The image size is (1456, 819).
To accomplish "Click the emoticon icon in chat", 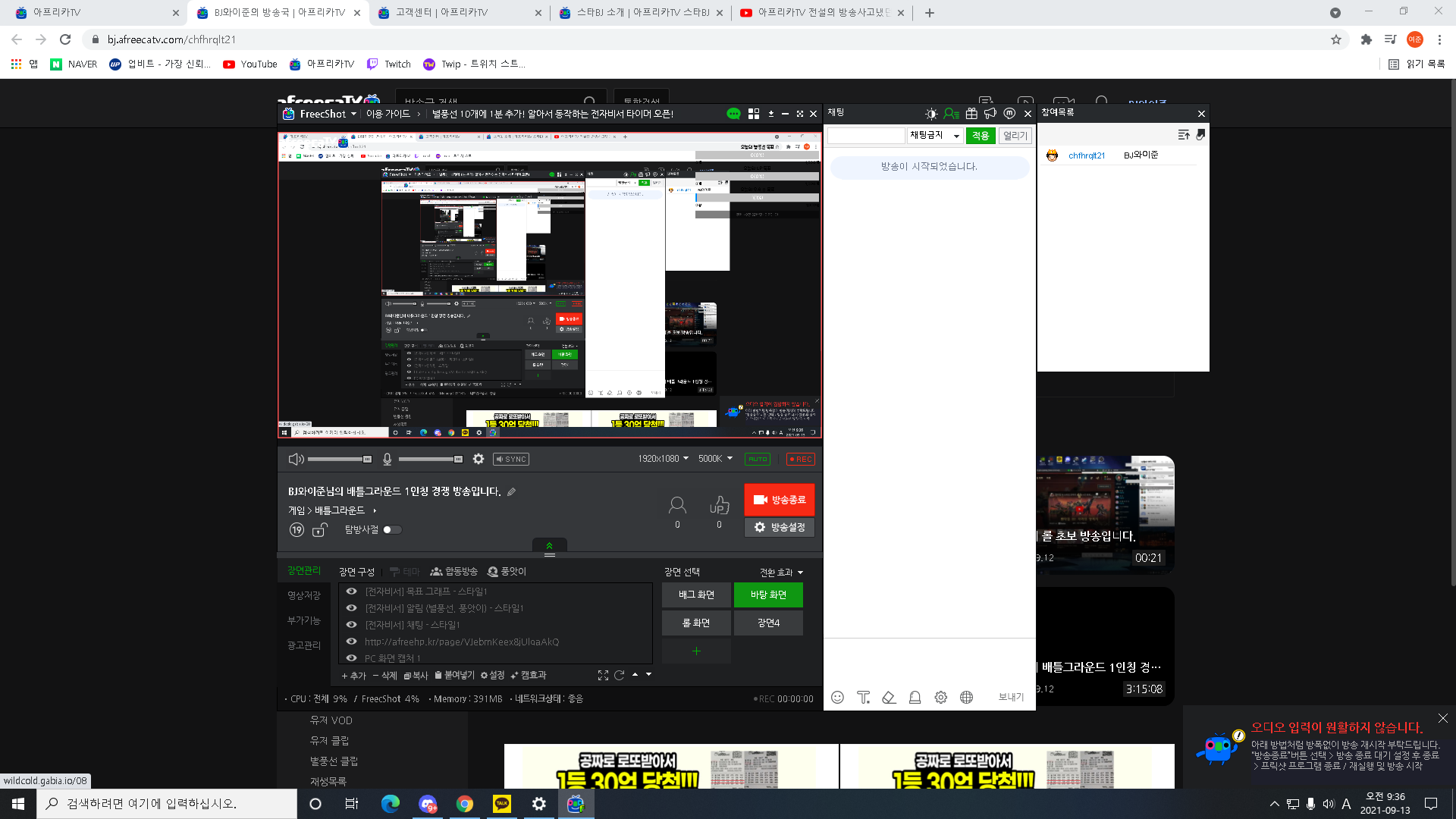I will (837, 697).
